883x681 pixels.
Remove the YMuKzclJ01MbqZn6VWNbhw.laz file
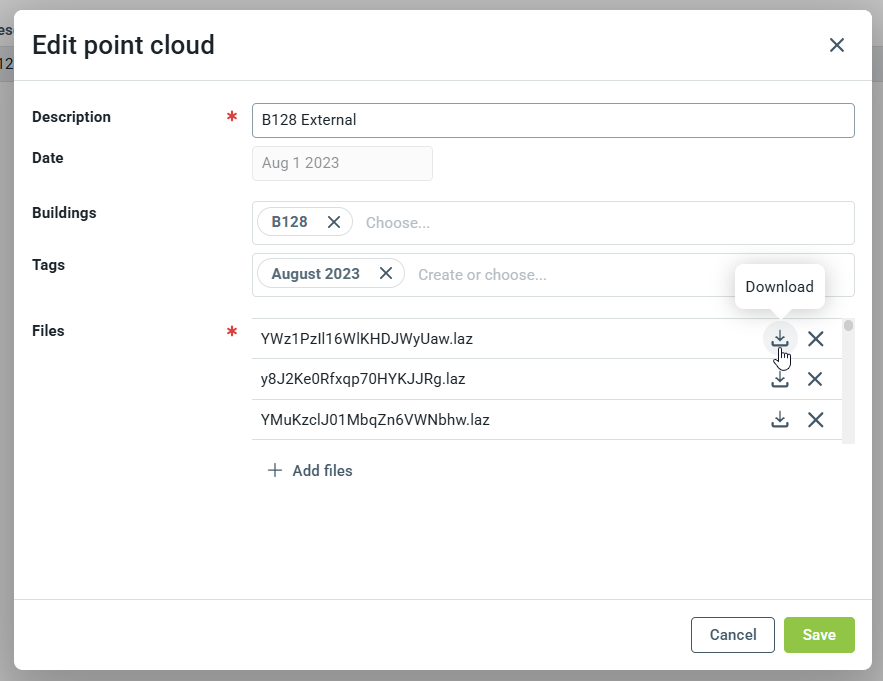(x=816, y=420)
